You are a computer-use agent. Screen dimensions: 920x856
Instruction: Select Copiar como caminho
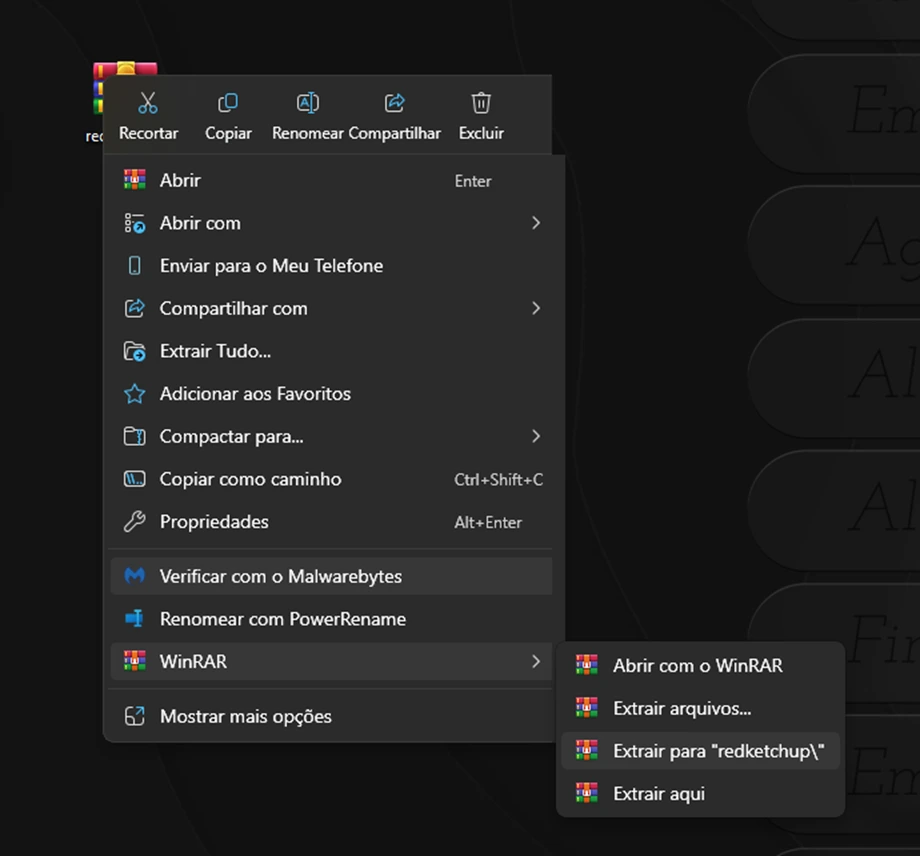pyautogui.click(x=250, y=479)
